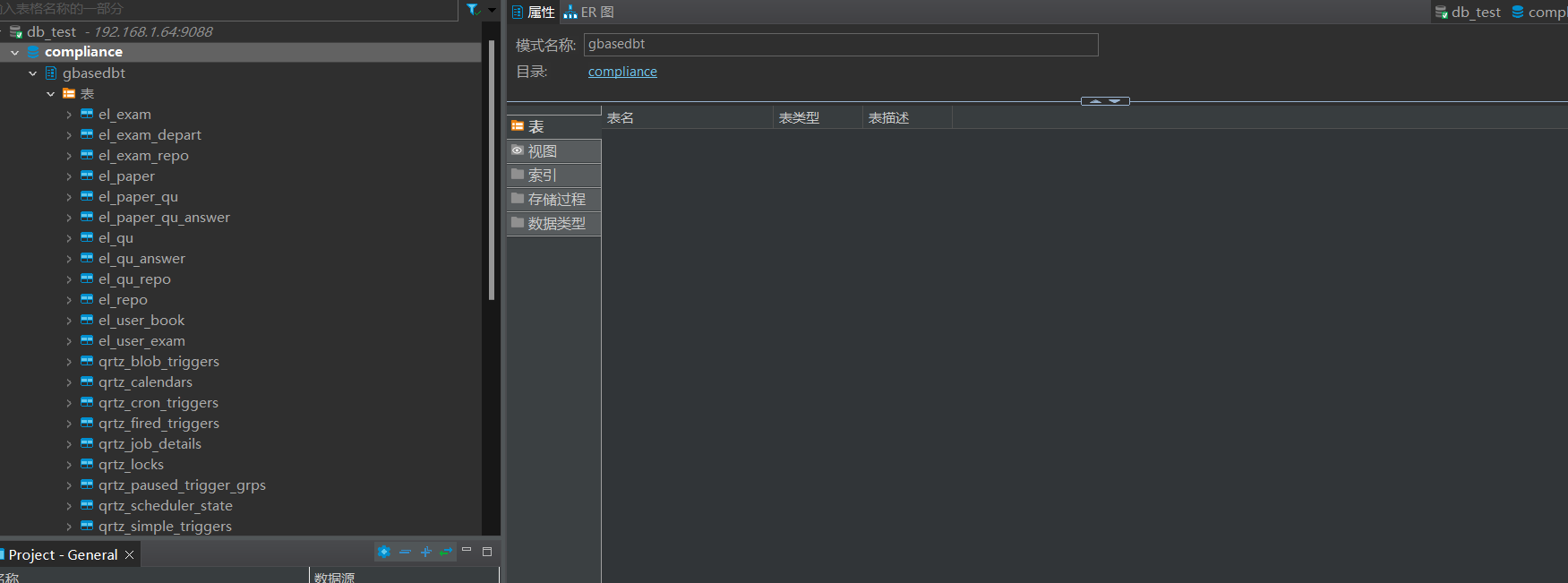
Task: Click table icon beside el_qu
Action: tap(87, 237)
